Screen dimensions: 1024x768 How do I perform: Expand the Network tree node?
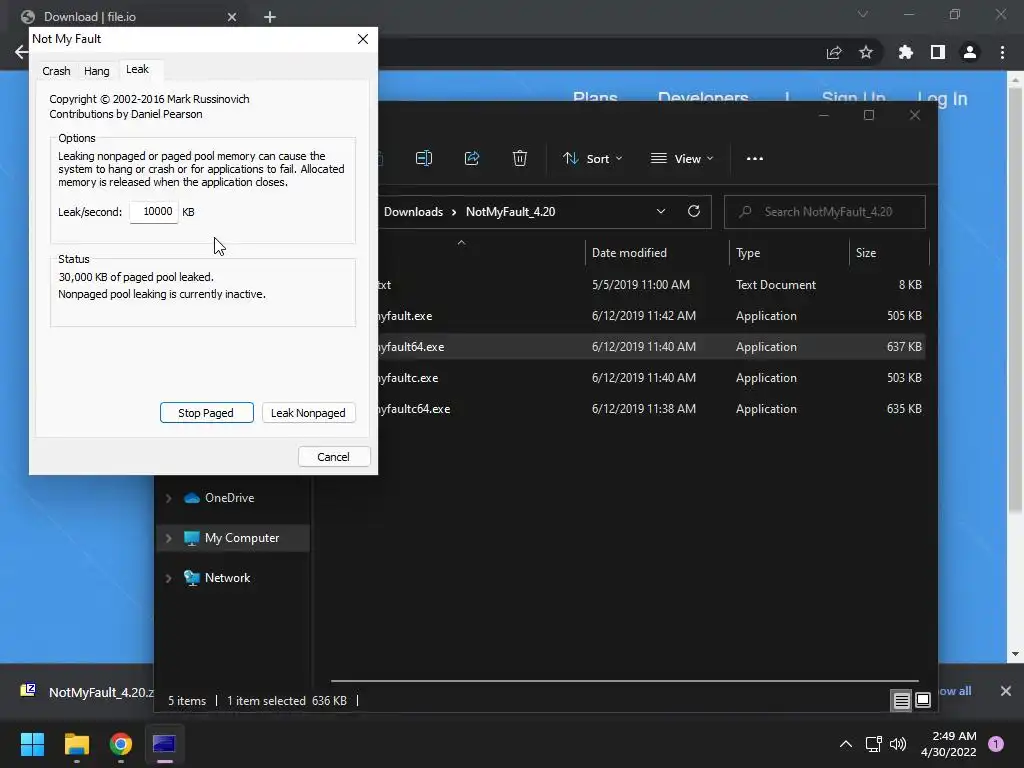pyautogui.click(x=168, y=578)
